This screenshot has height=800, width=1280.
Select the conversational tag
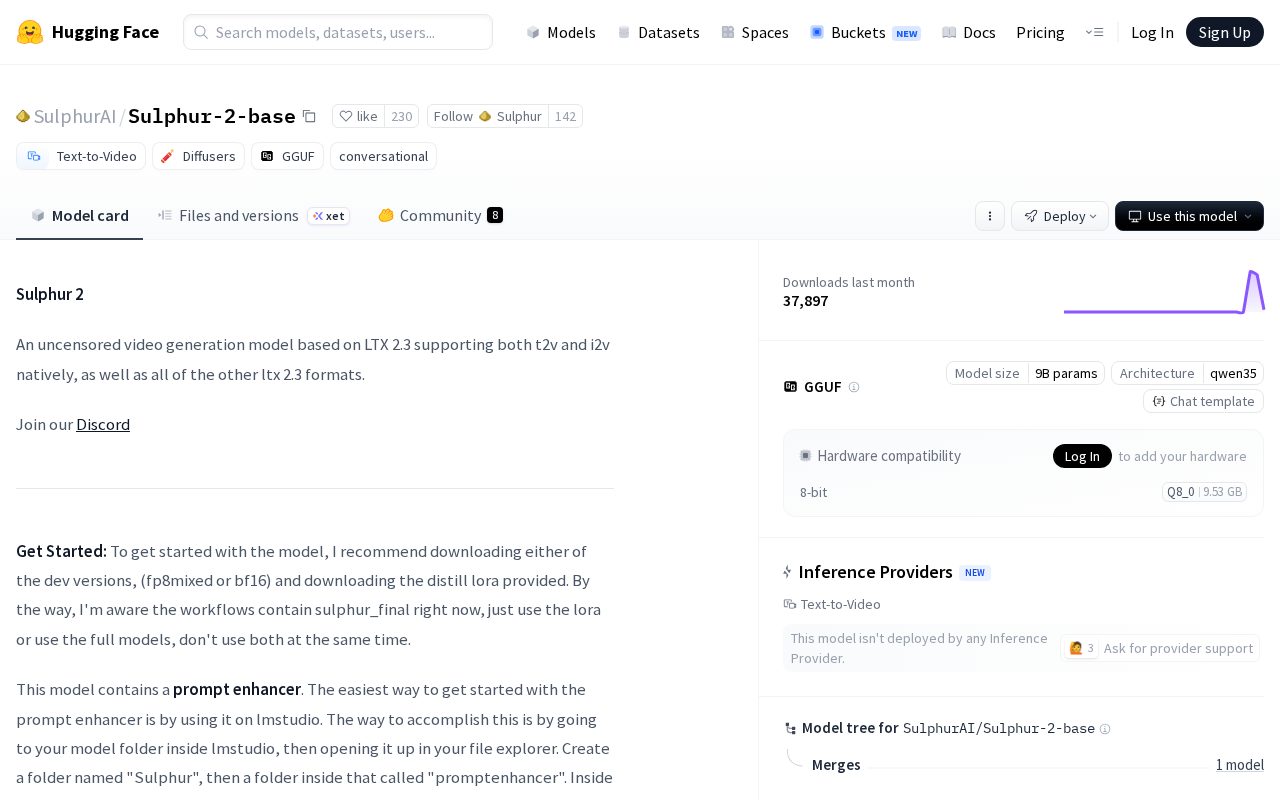[x=383, y=156]
